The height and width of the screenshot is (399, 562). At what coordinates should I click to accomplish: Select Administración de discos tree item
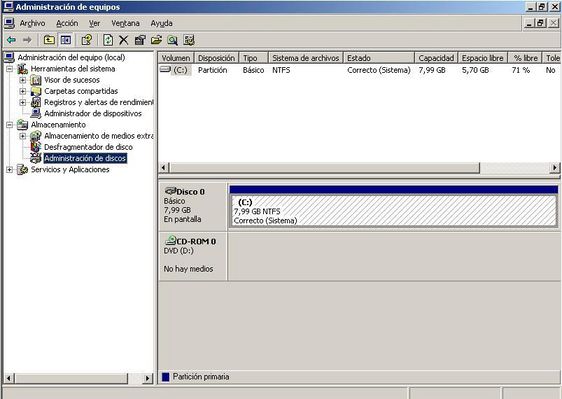click(85, 158)
